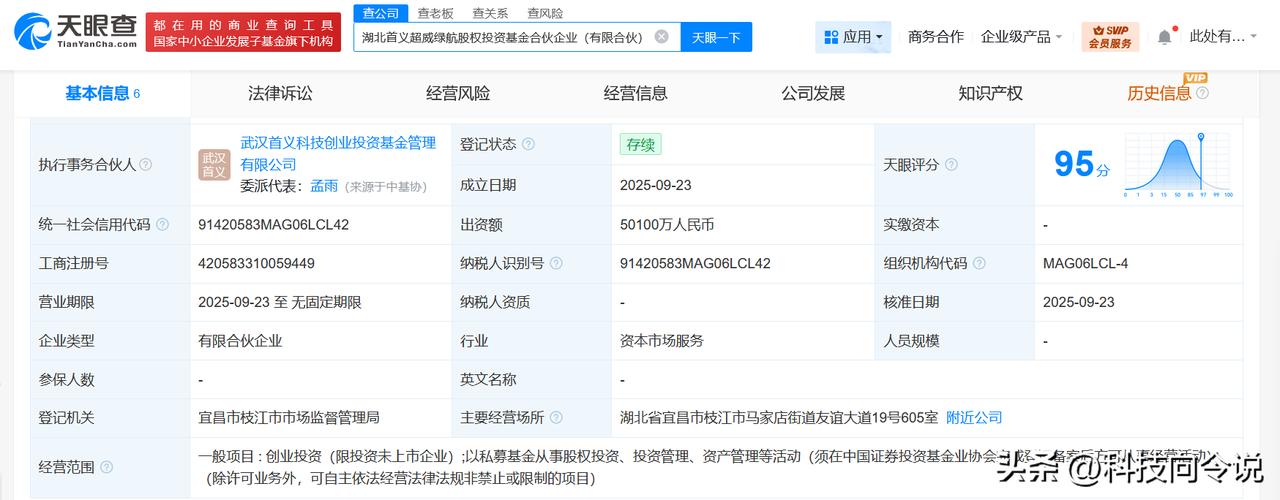
Task: Click help icon next to 纳税人识别号
Action: 556,264
